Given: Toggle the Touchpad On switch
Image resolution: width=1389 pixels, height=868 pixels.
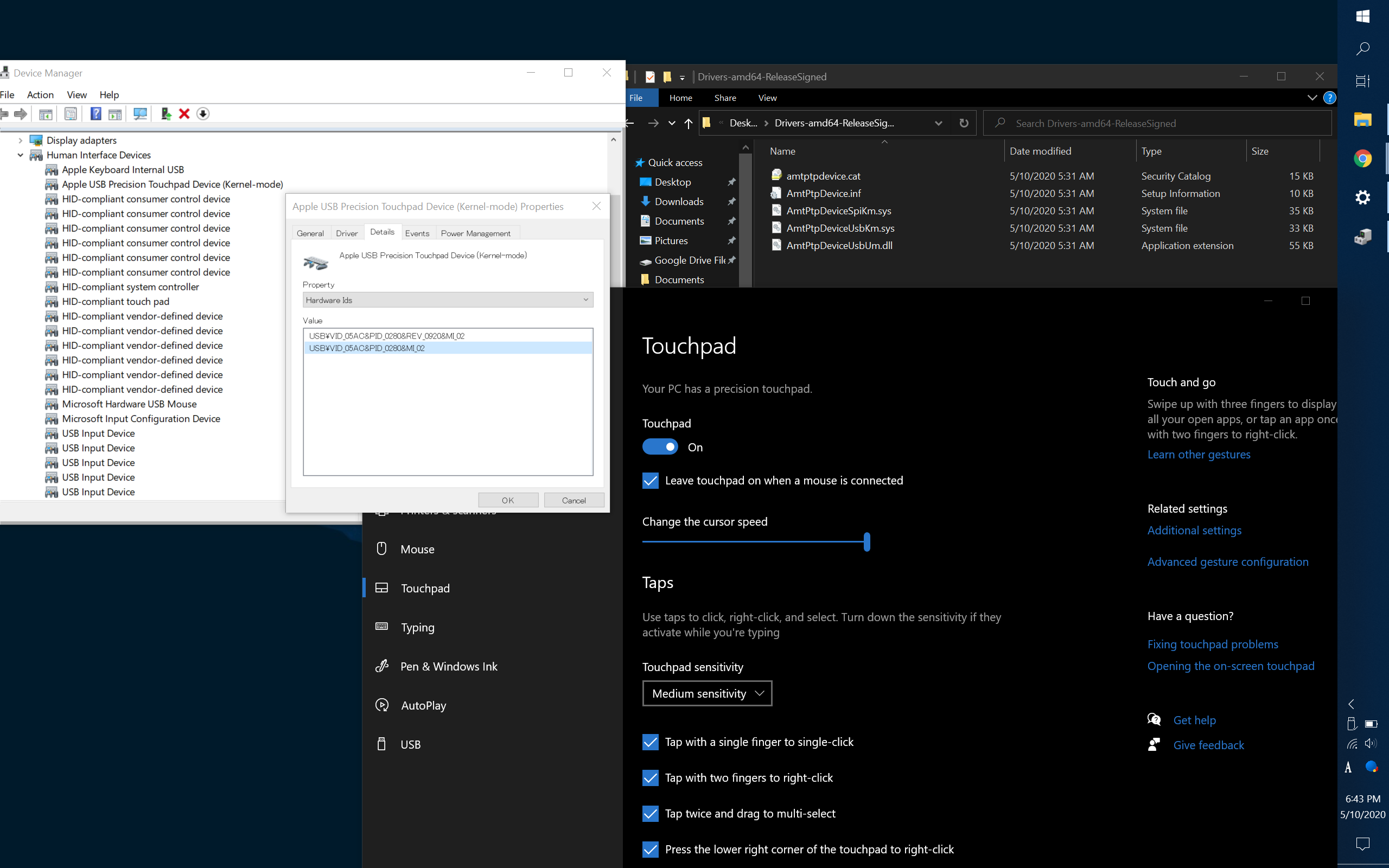Looking at the screenshot, I should tap(660, 446).
